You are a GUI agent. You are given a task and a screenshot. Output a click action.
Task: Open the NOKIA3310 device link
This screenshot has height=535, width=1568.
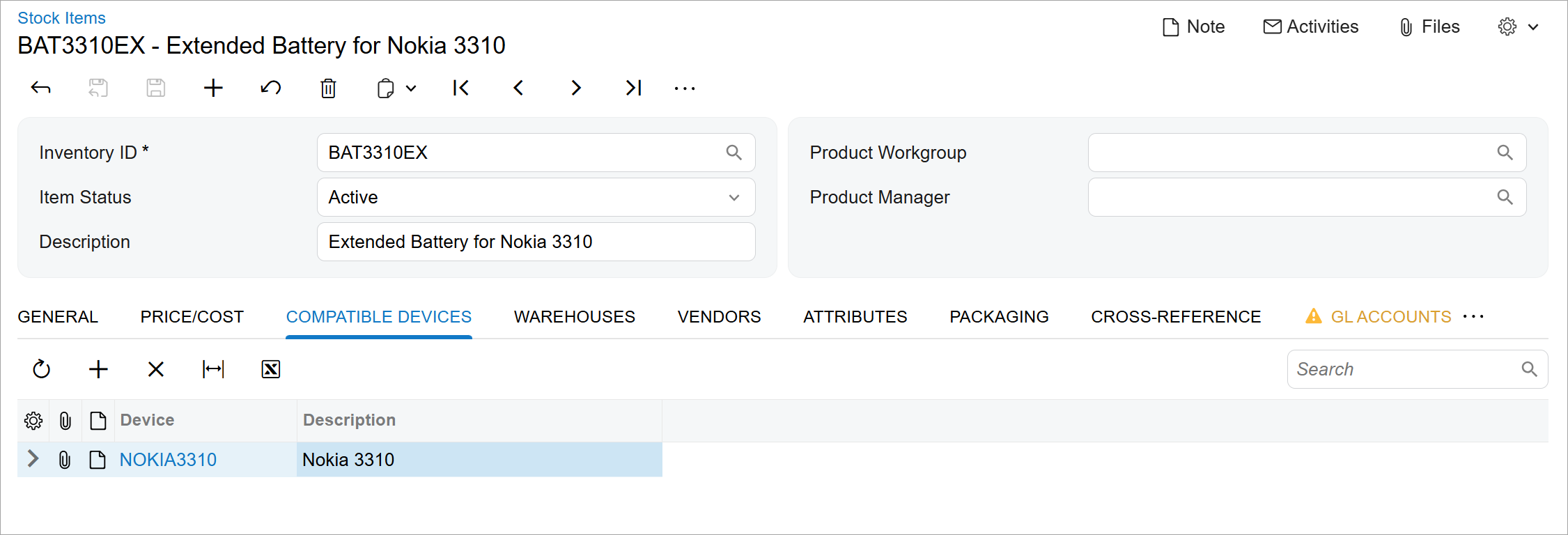click(168, 460)
